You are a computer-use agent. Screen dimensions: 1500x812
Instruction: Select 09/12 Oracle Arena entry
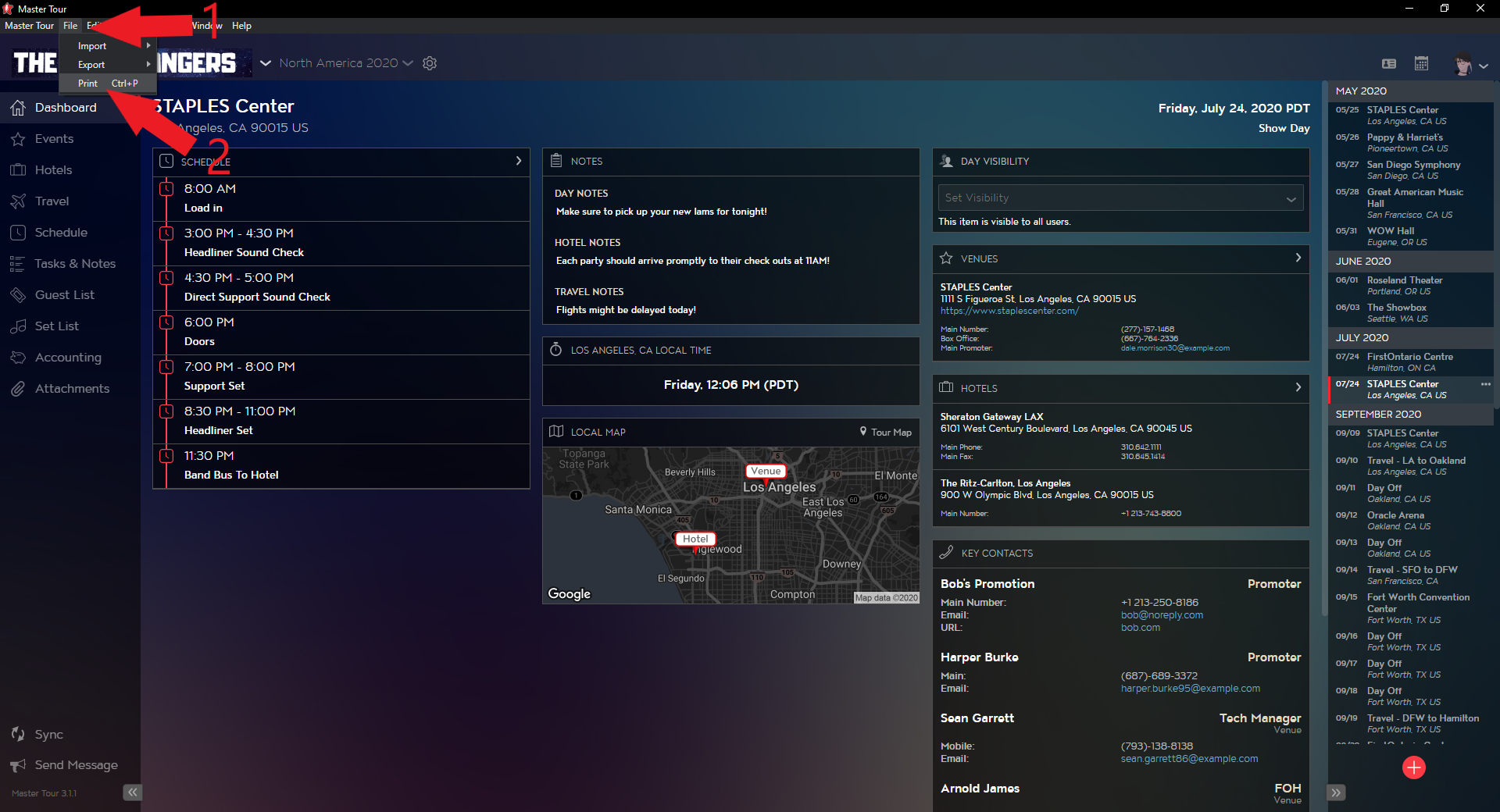click(x=1410, y=521)
